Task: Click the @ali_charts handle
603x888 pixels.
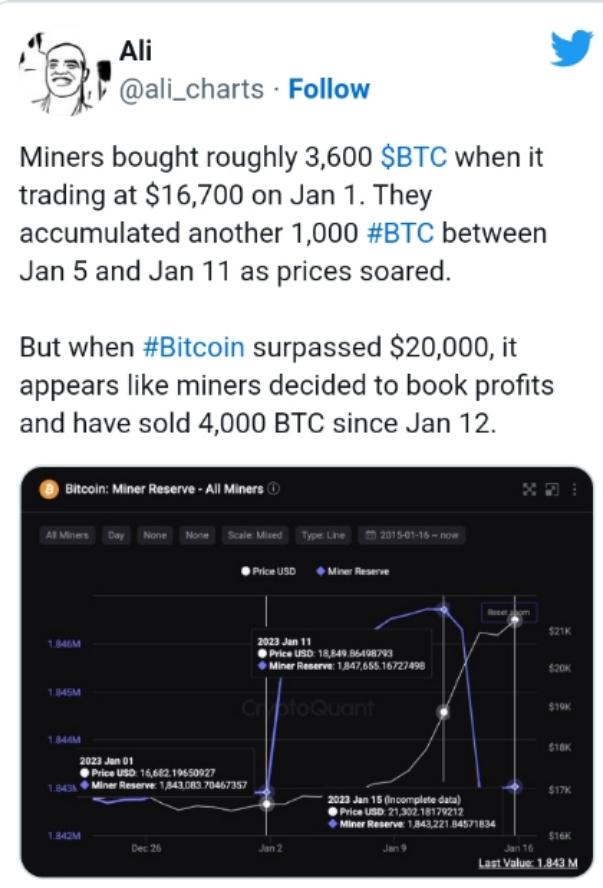Action: [x=191, y=89]
